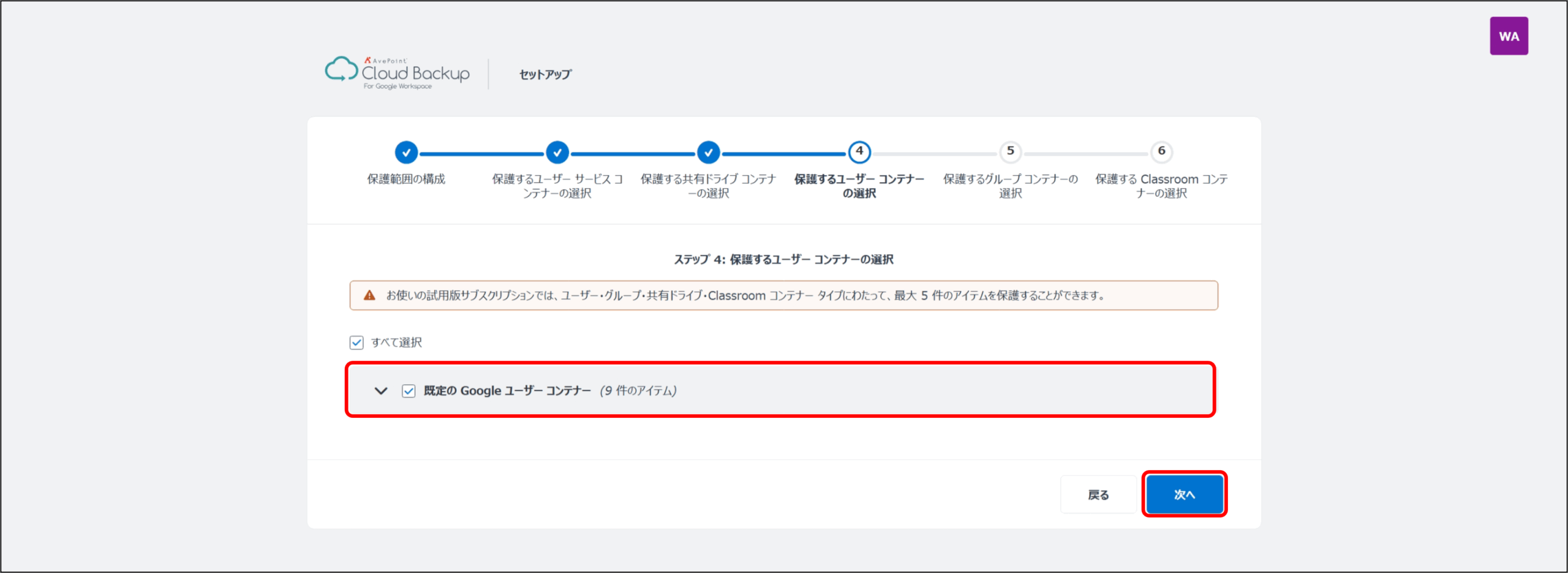Click the step 3 completed checkmark circle
Image resolution: width=1568 pixels, height=573 pixels.
tap(708, 153)
